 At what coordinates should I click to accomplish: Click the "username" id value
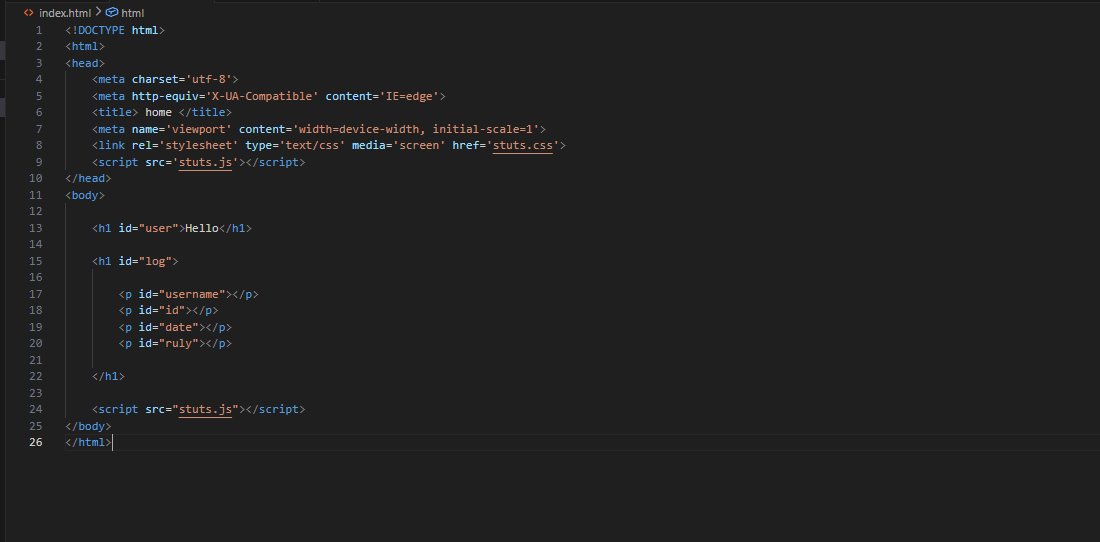tap(192, 294)
